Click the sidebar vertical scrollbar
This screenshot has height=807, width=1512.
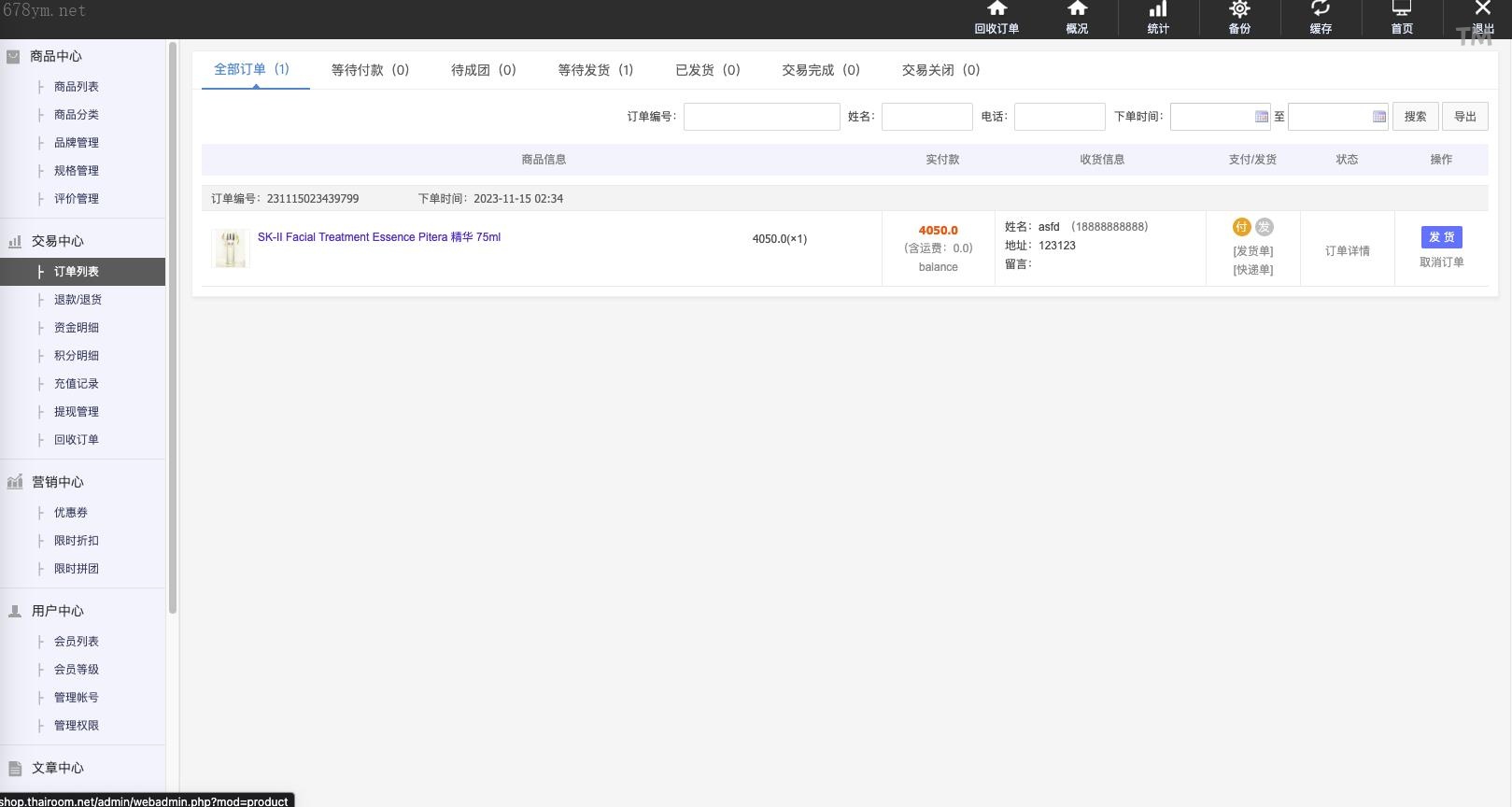tap(172, 327)
